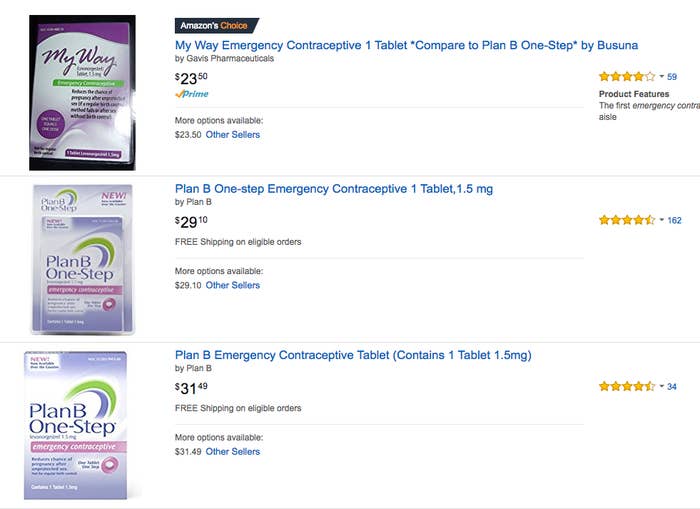Click the star rating with 34 reviews
This screenshot has height=509, width=700.
point(627,386)
